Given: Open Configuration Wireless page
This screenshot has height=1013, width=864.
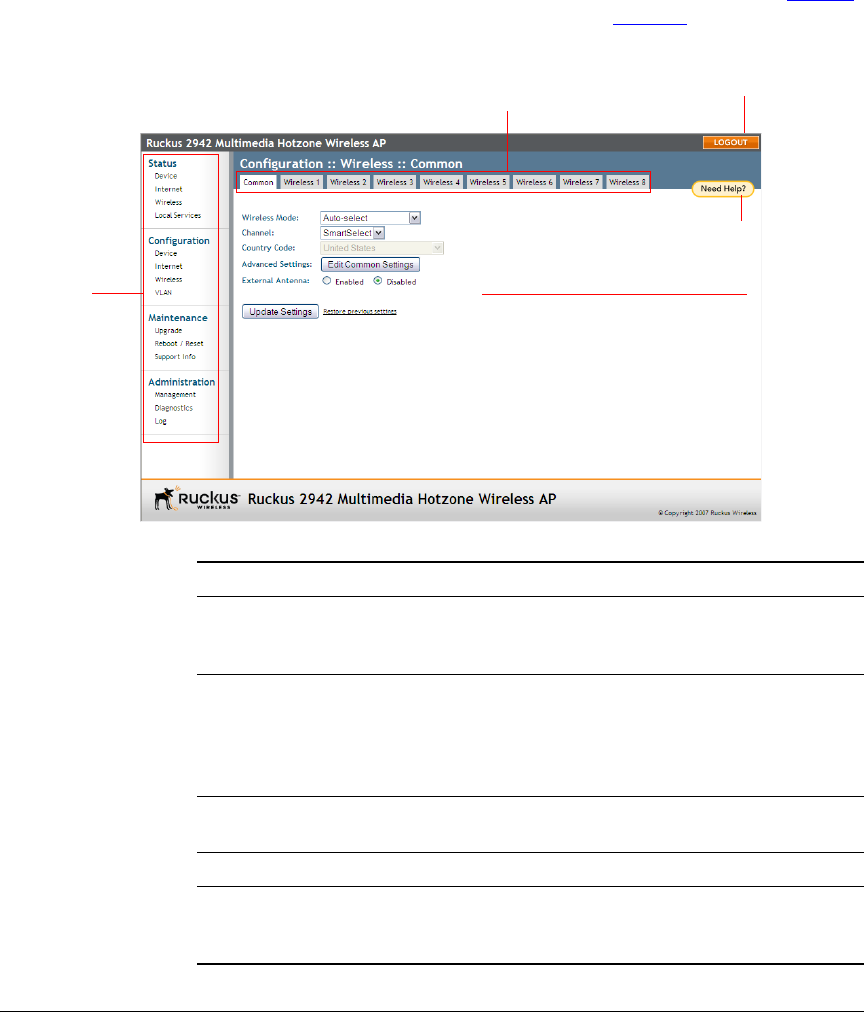Looking at the screenshot, I should click(x=168, y=279).
